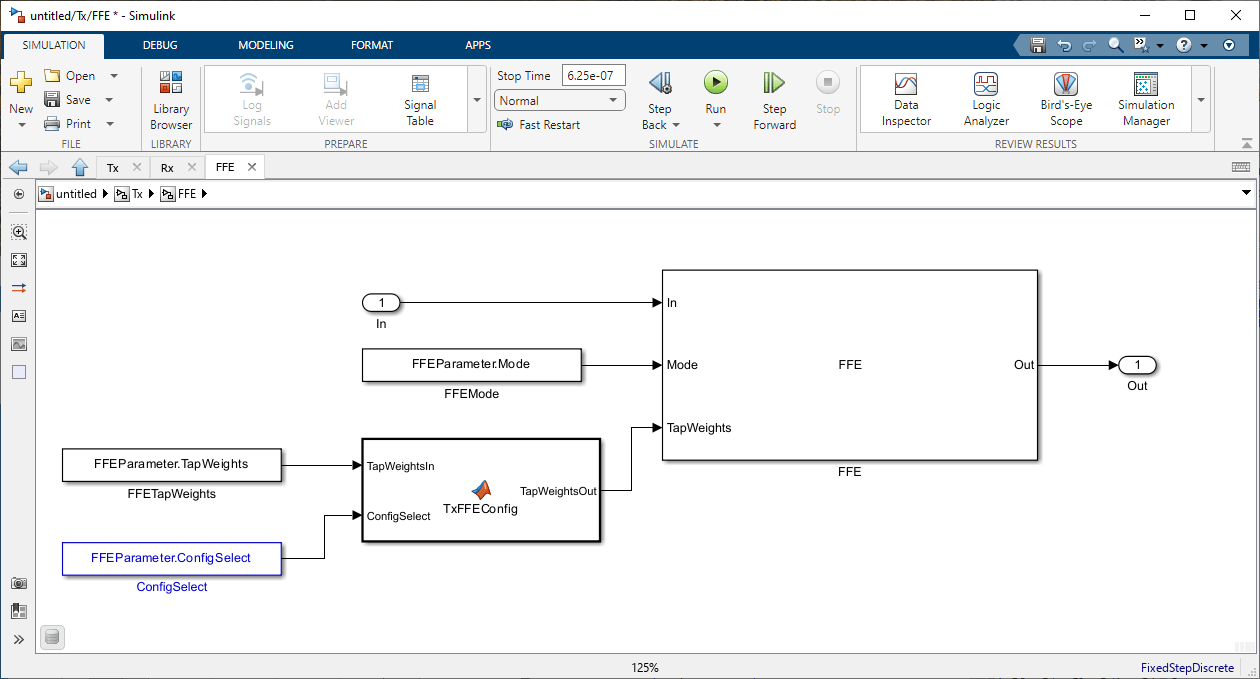The image size is (1260, 679).
Task: Open the breadcrumb bar dropdown arrow
Action: [x=1246, y=193]
